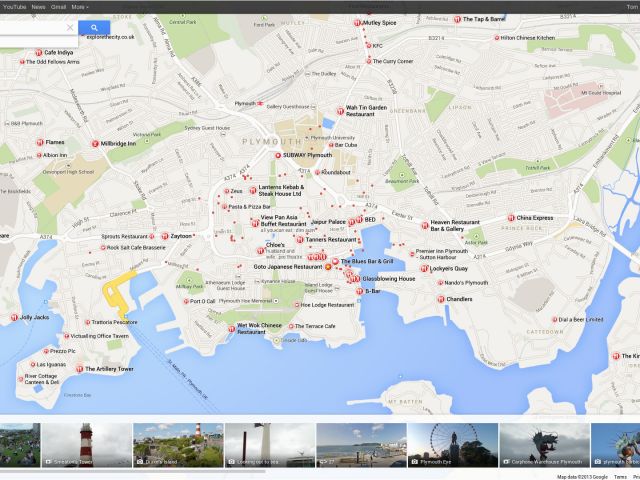The width and height of the screenshot is (640, 480).
Task: Open the Plymouth Eye photo thumbnail
Action: click(x=453, y=445)
